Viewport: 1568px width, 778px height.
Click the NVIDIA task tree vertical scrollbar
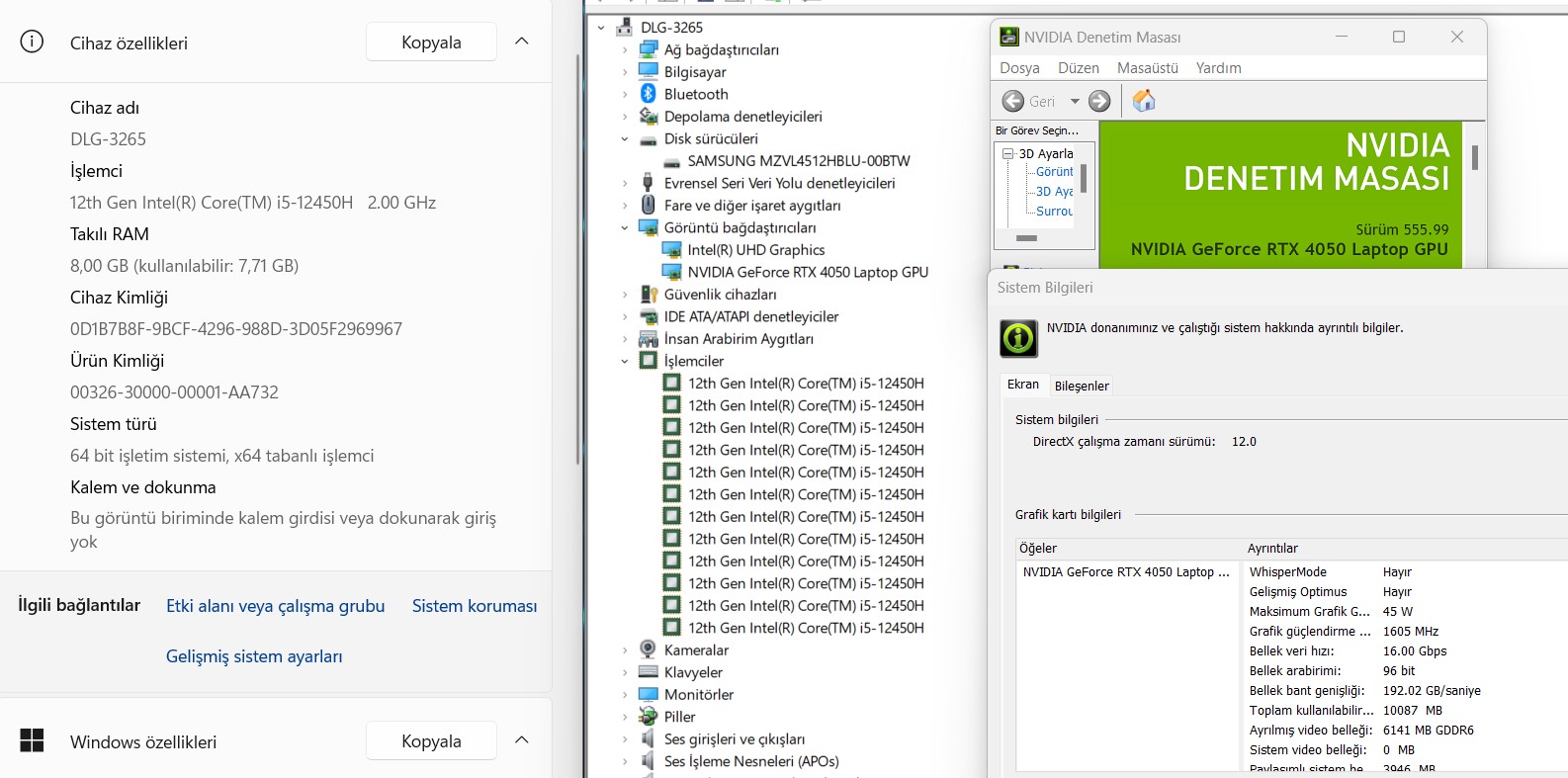click(x=1084, y=178)
